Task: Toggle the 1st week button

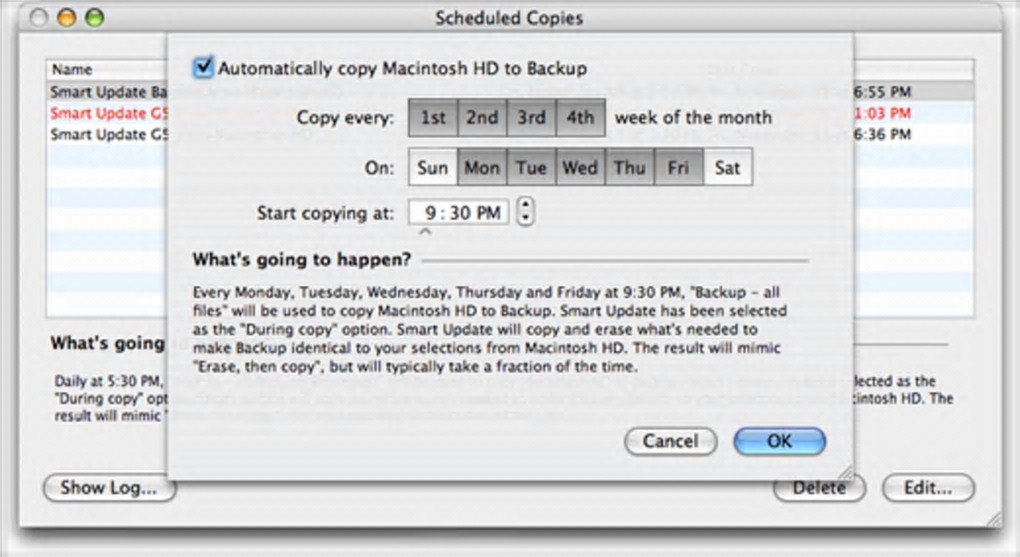Action: point(433,117)
